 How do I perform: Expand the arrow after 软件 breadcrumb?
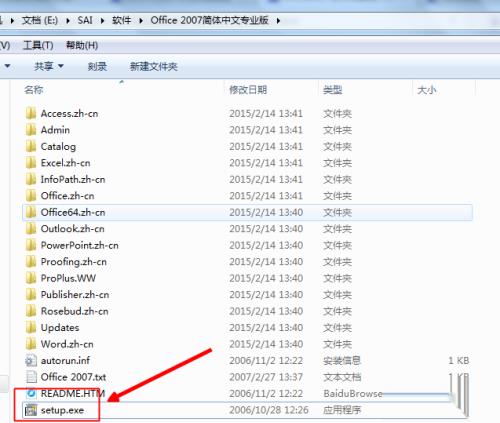141,21
